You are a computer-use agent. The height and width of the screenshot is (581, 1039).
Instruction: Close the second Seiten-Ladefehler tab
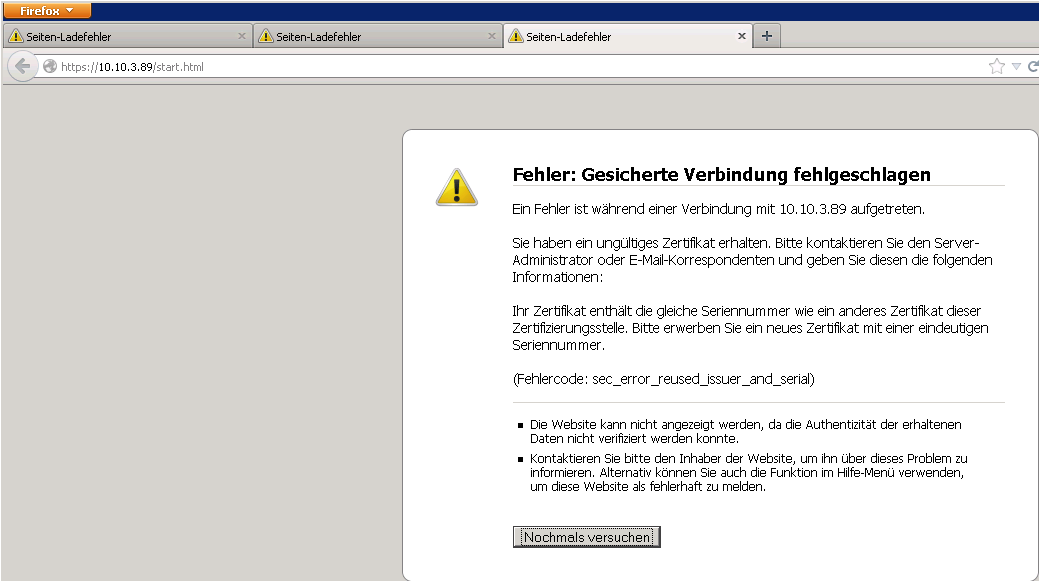tap(491, 36)
